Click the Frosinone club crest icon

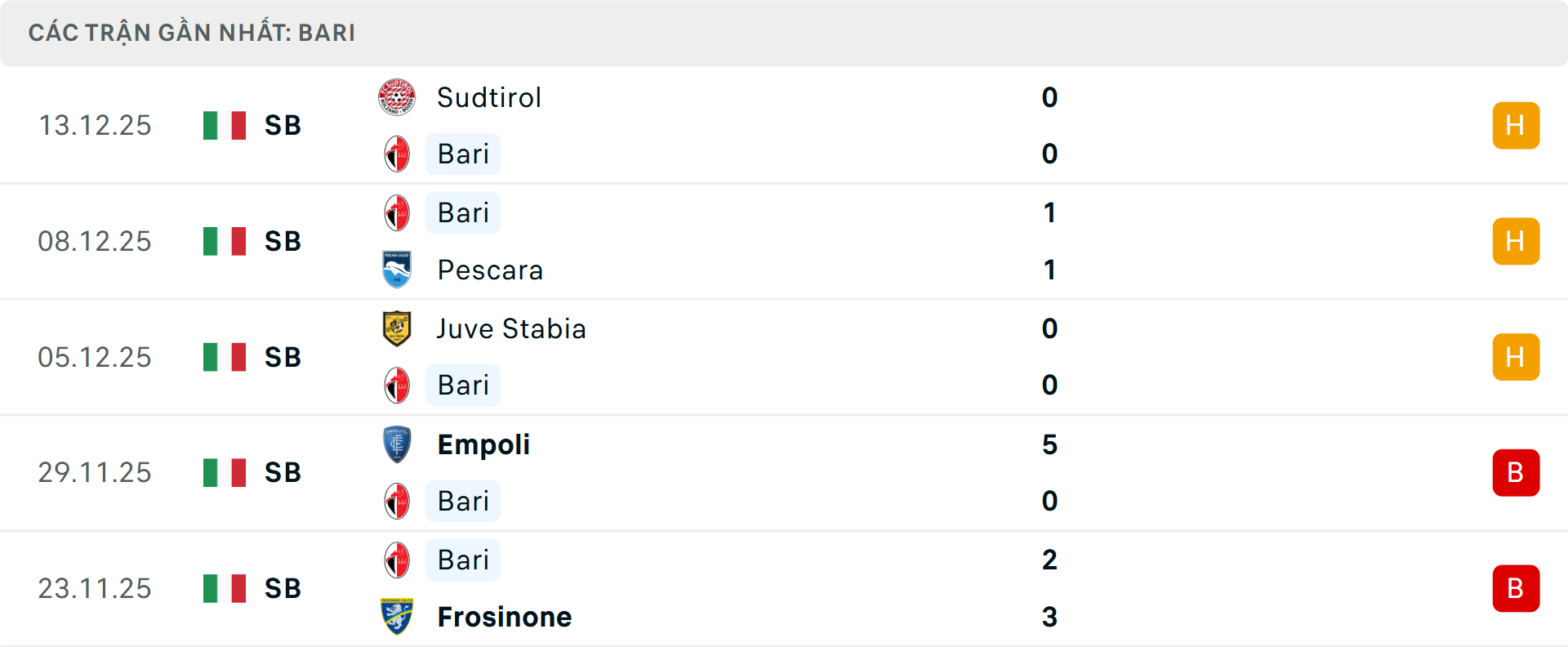coord(397,617)
